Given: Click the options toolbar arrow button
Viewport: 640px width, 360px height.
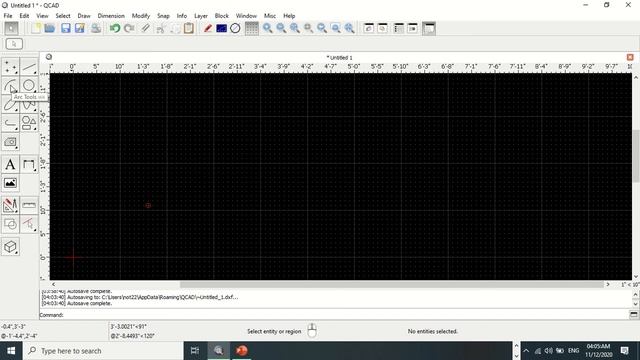Looking at the screenshot, I should pos(14,44).
